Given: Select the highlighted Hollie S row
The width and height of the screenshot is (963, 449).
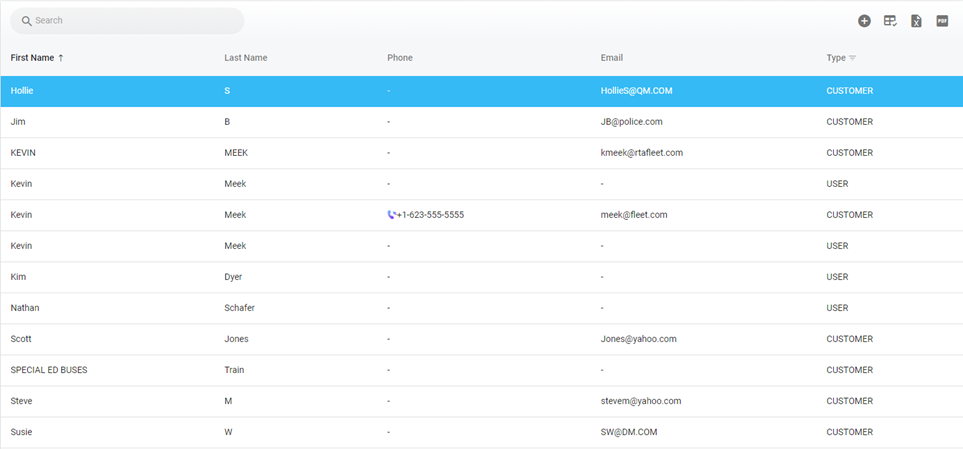Looking at the screenshot, I should coord(300,91).
